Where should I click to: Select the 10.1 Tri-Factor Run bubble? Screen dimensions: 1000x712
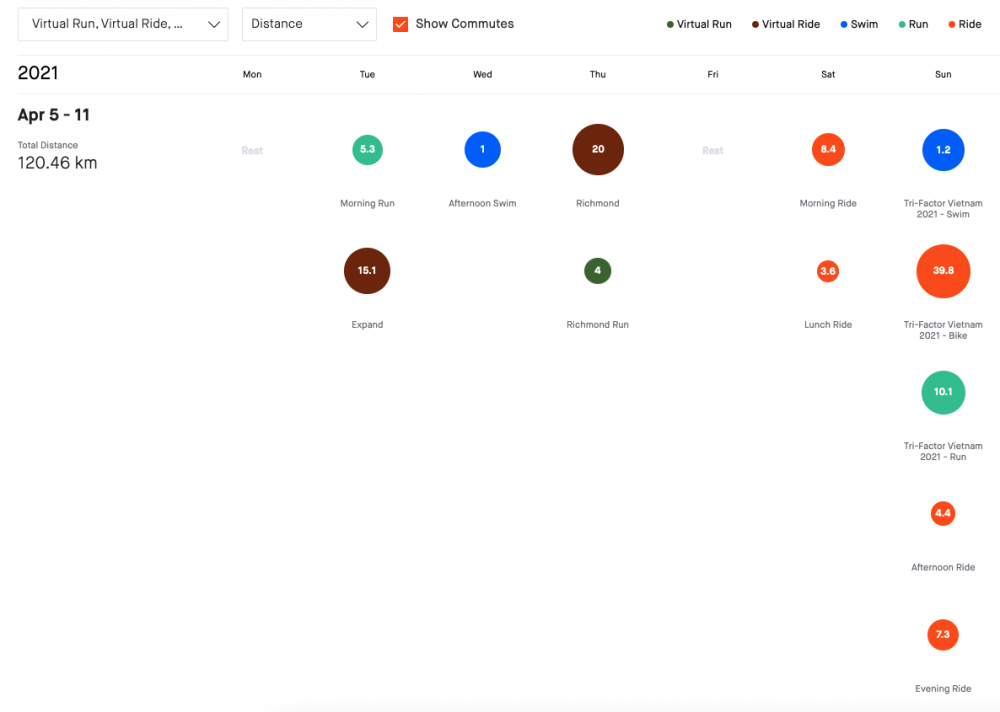tap(943, 392)
